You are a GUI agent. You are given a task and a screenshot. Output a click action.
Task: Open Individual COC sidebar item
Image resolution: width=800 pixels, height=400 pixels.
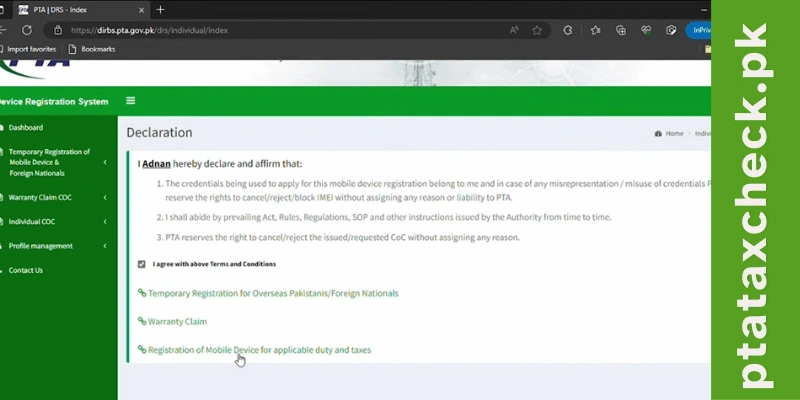[x=32, y=222]
